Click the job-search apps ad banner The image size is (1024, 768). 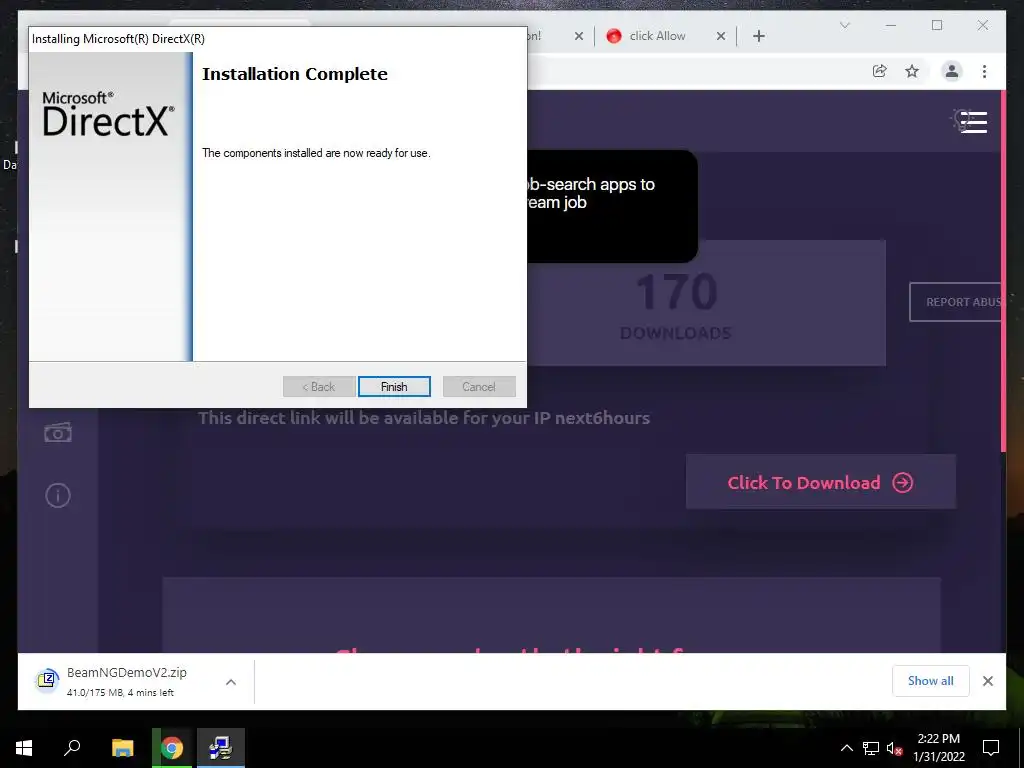[612, 206]
